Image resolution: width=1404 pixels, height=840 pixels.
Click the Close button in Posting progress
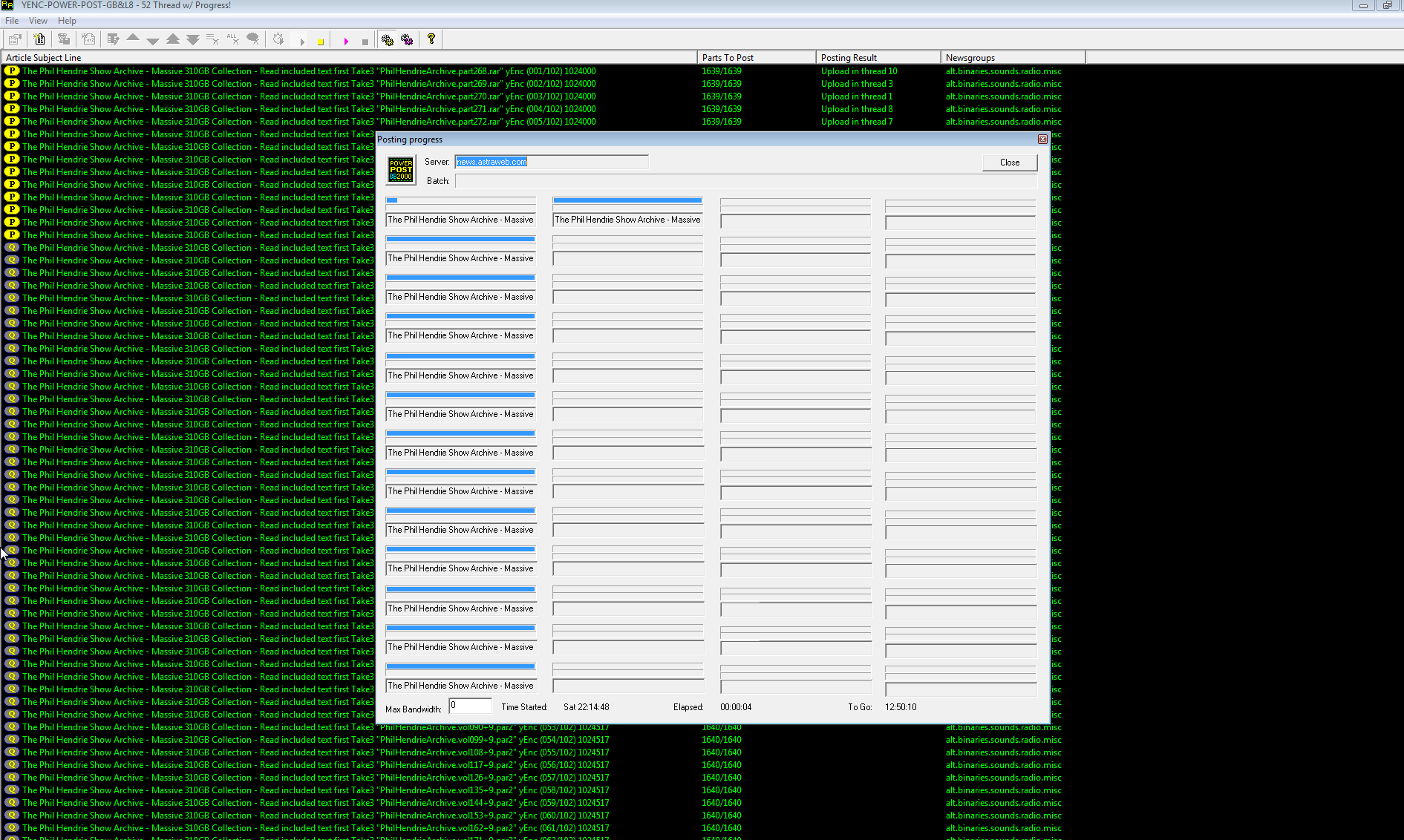1009,163
